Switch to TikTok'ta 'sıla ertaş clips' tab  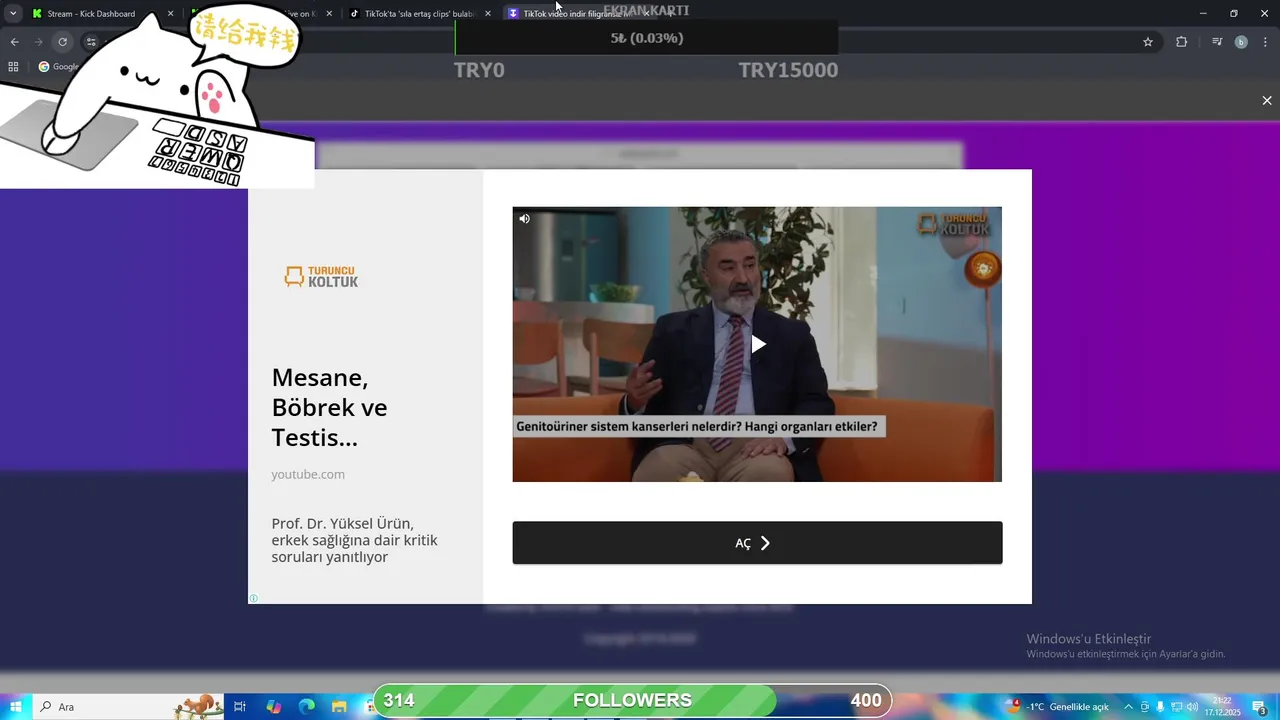[x=419, y=14]
